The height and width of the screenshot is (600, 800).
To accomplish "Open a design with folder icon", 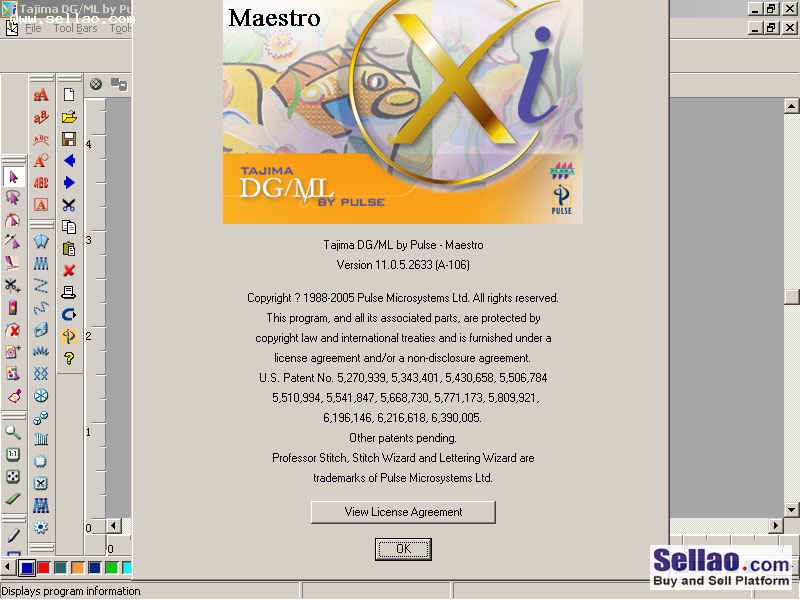I will click(69, 117).
